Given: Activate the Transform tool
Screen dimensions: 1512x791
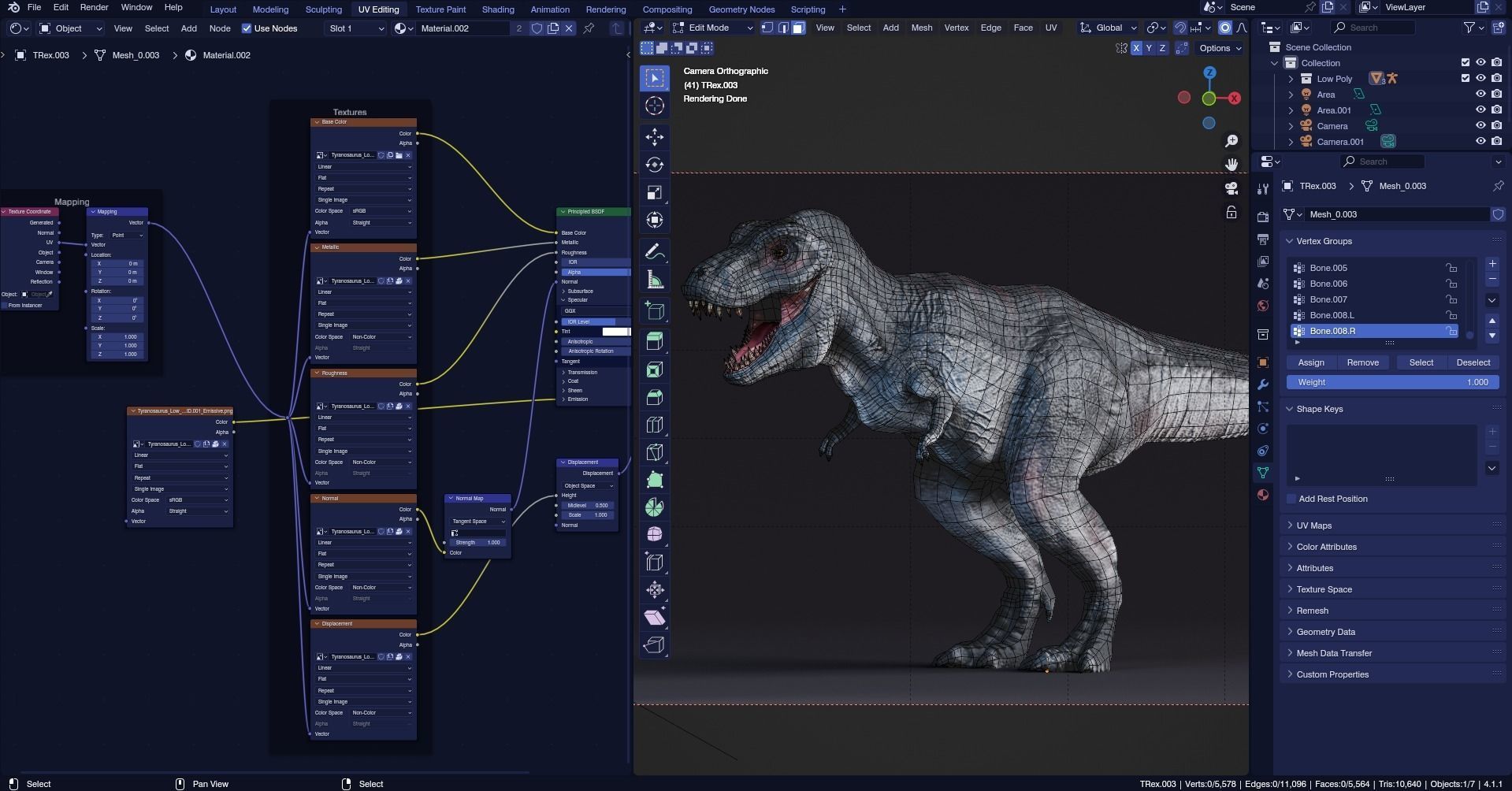Looking at the screenshot, I should click(x=654, y=220).
